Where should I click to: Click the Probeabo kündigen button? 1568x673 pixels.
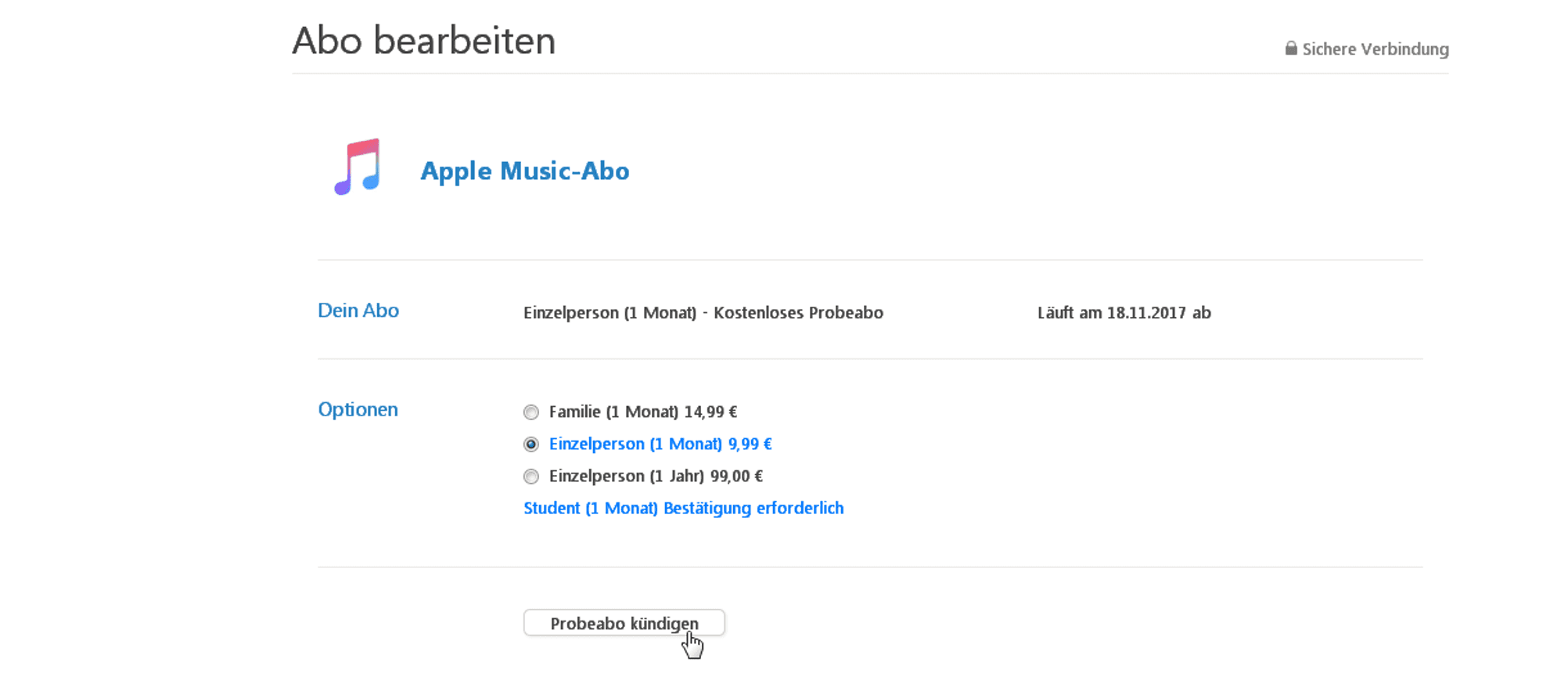pos(624,622)
